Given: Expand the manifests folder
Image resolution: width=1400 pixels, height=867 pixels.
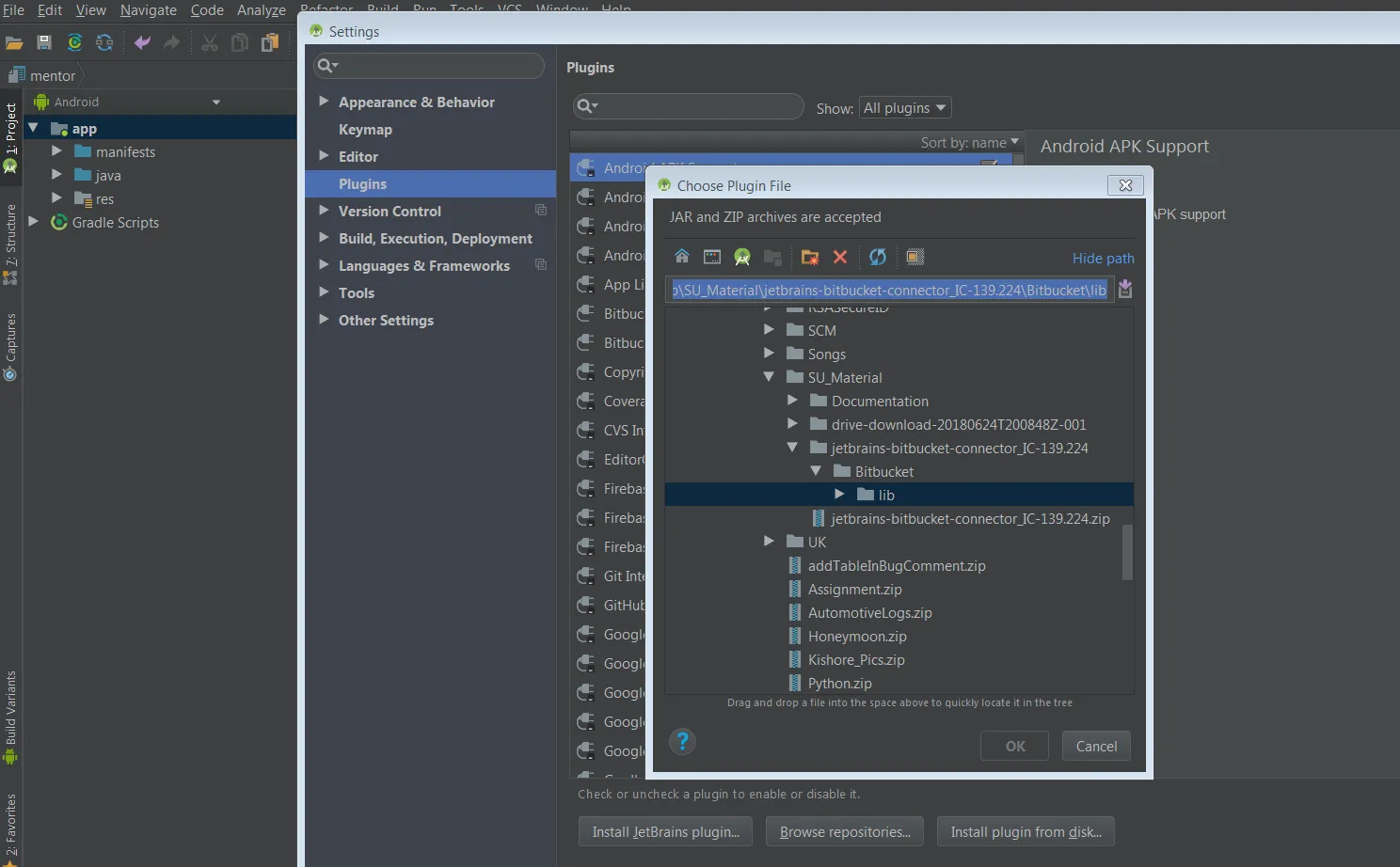Looking at the screenshot, I should tap(57, 150).
